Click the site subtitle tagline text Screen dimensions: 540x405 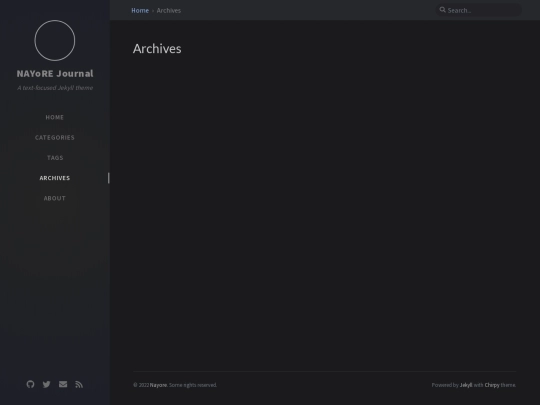point(55,88)
